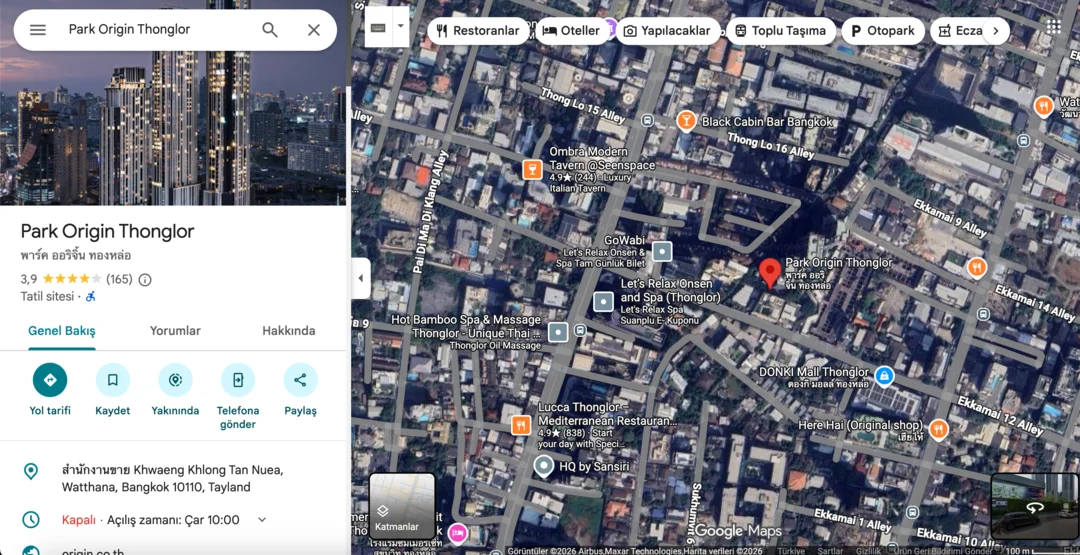The width and height of the screenshot is (1080, 555).
Task: Open the Katmanlar layers thumbnail
Action: coord(402,506)
